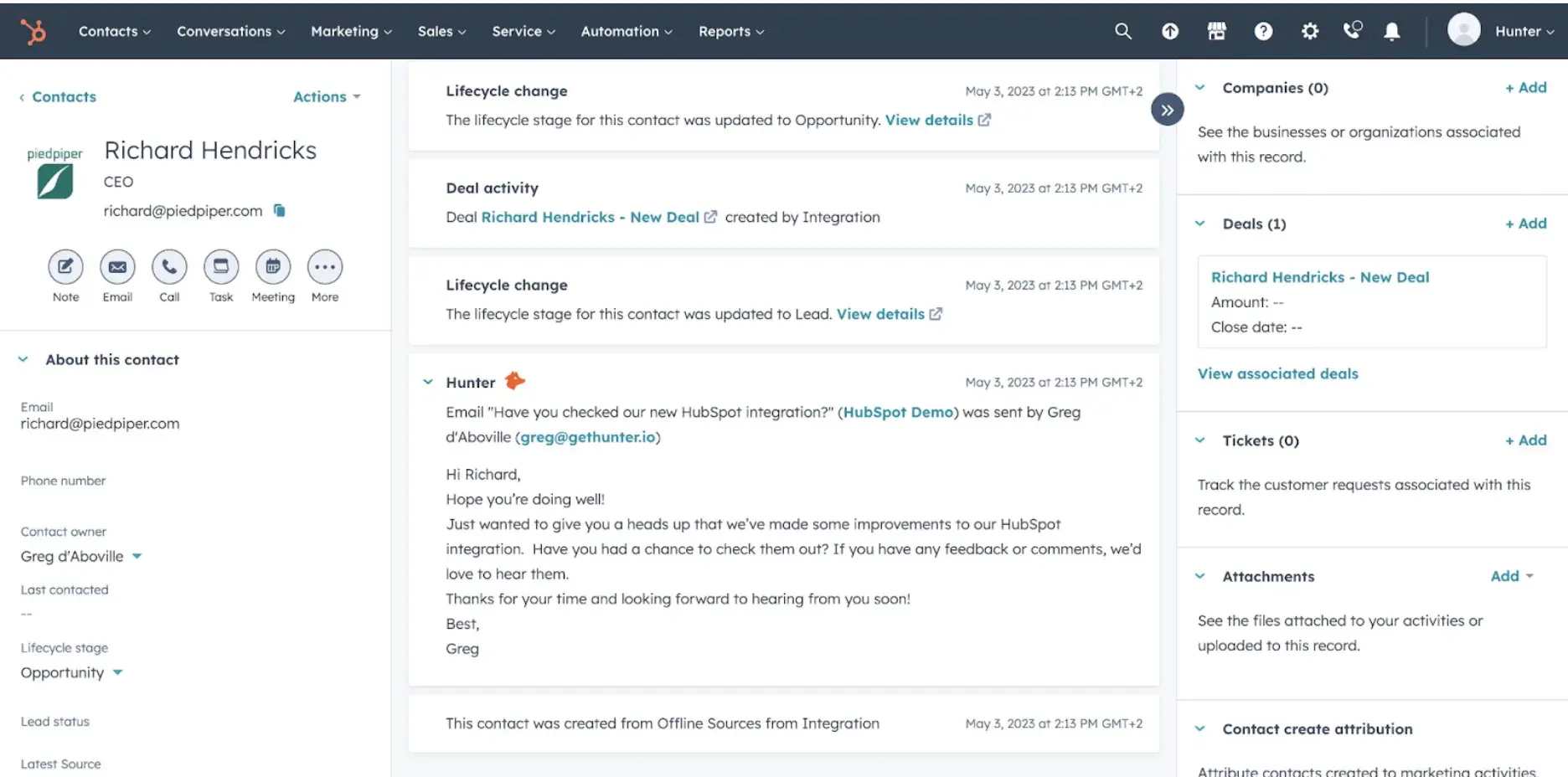Collapse the right sidebar with double-arrow button

1167,110
